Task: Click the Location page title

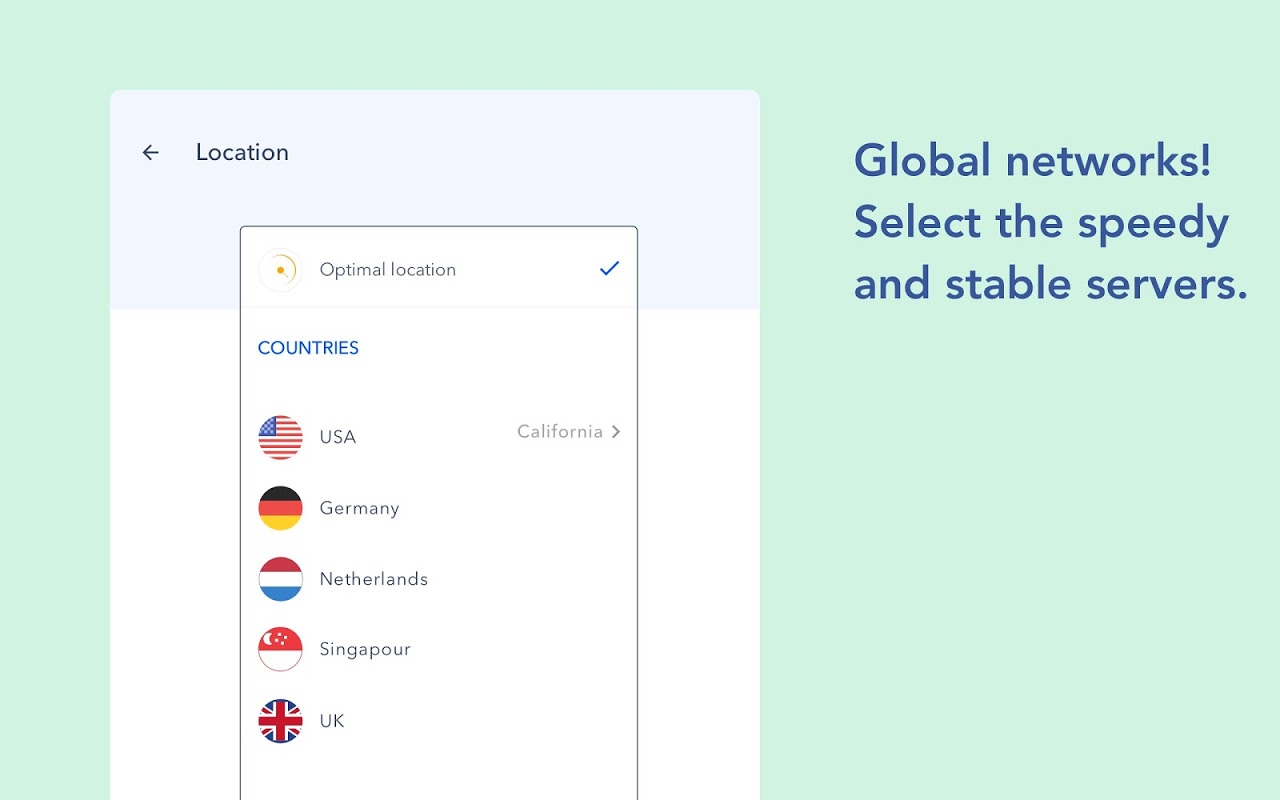Action: coord(242,152)
